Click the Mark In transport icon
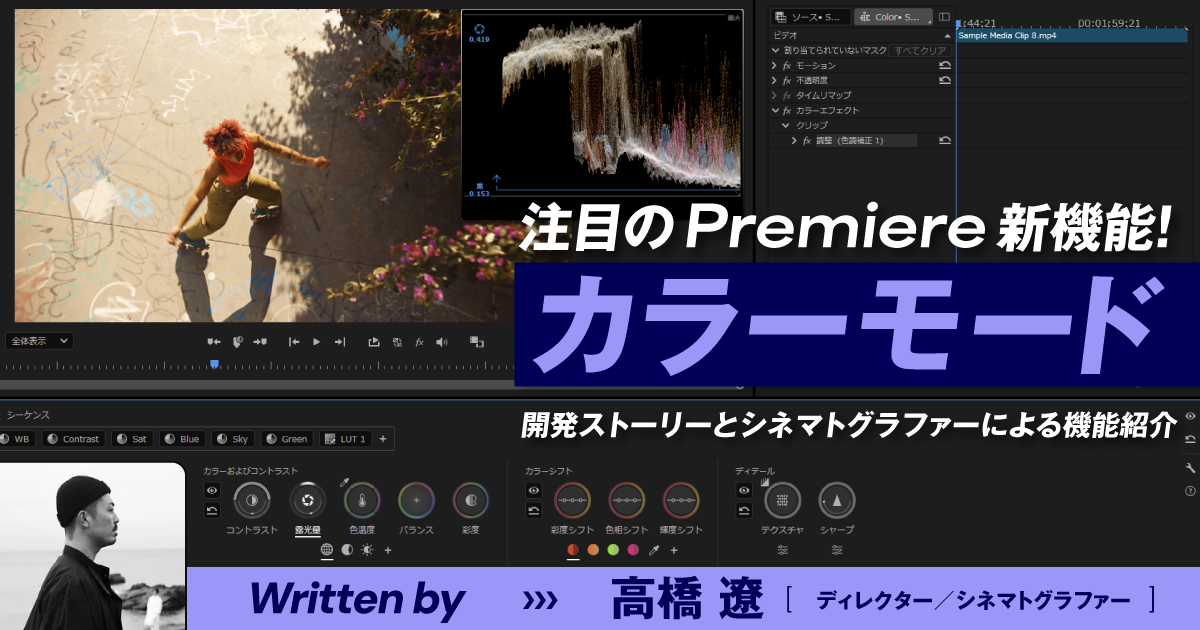Viewport: 1200px width, 630px height. pyautogui.click(x=213, y=342)
